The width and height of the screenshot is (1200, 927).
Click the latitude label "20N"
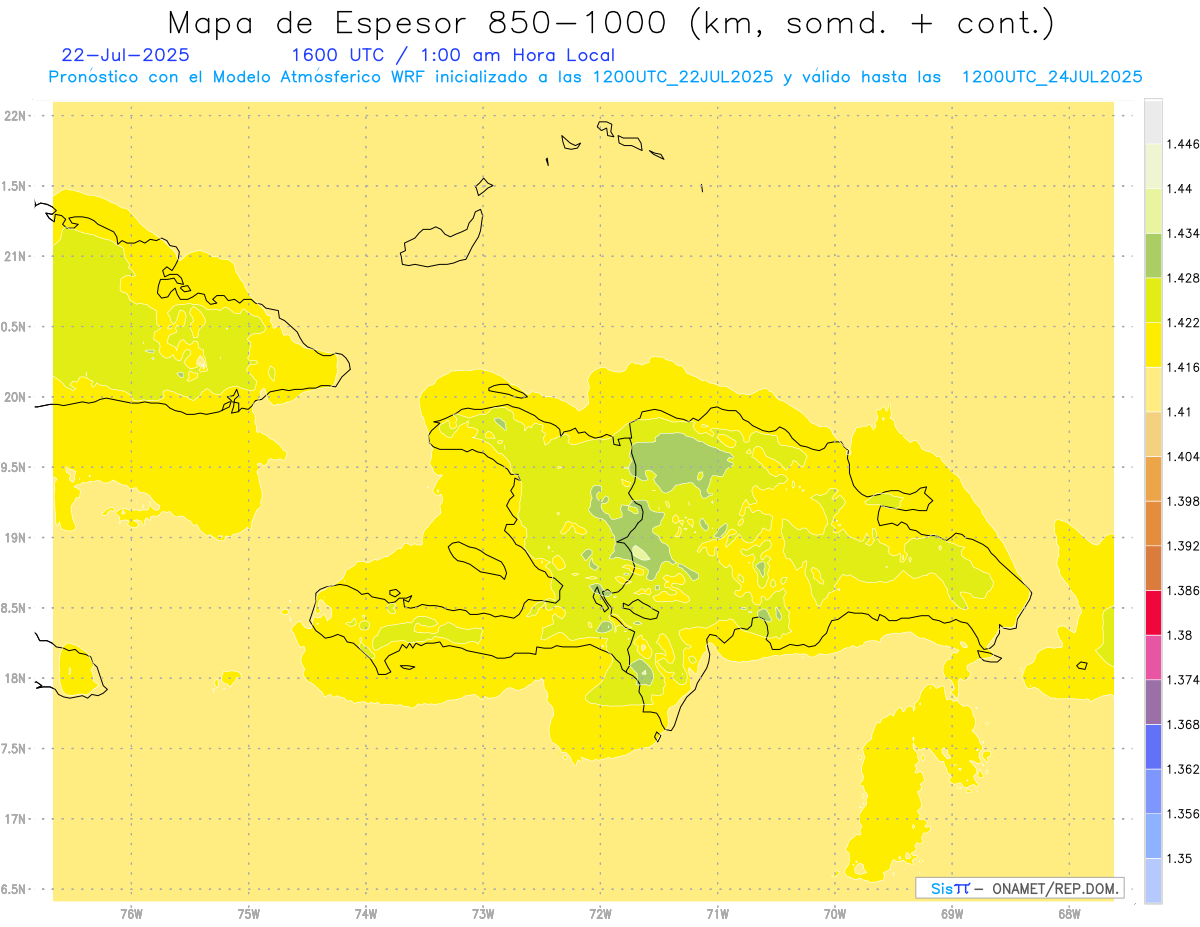pos(15,397)
